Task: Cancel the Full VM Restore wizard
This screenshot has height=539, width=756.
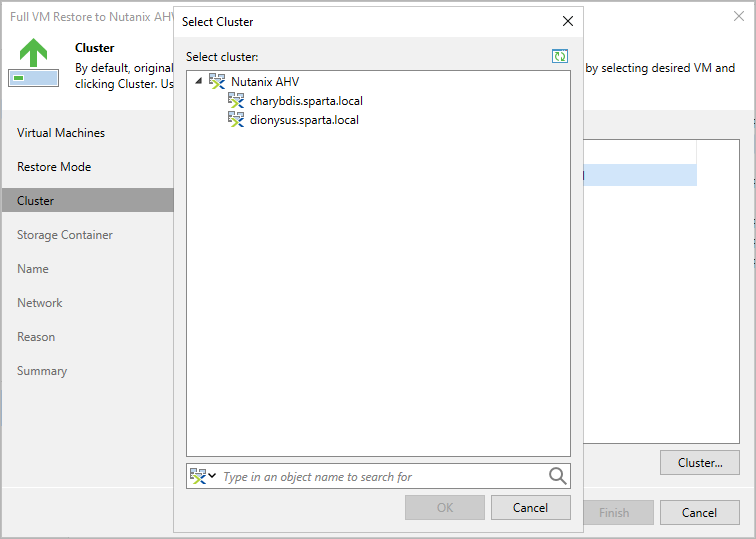Action: point(700,512)
